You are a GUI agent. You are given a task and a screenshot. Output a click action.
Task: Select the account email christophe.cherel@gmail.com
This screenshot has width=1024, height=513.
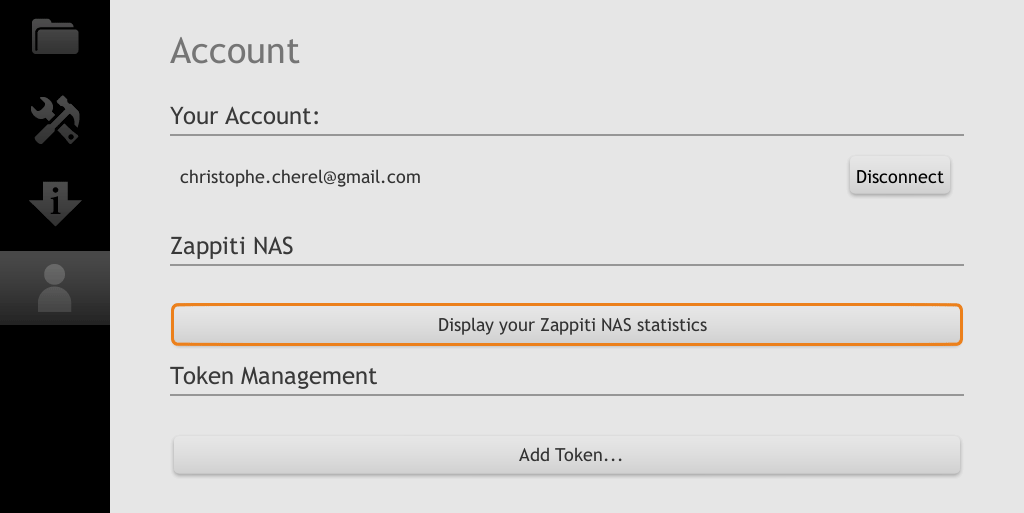coord(300,178)
